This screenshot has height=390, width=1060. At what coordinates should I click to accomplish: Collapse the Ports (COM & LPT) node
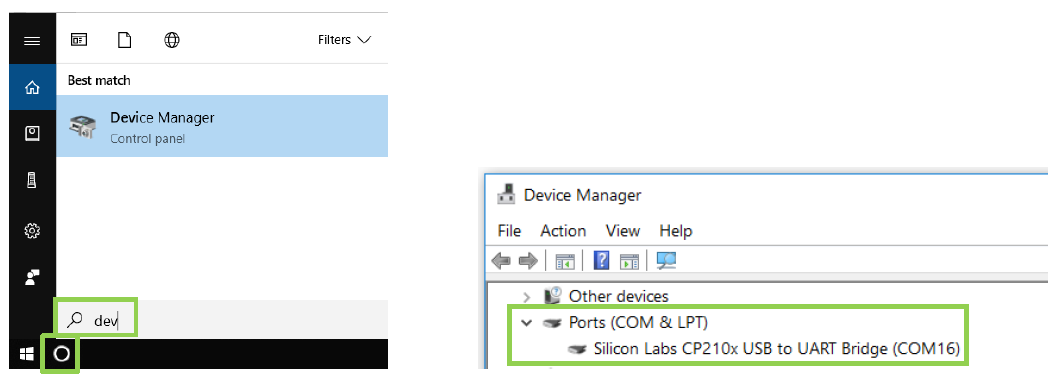point(527,322)
